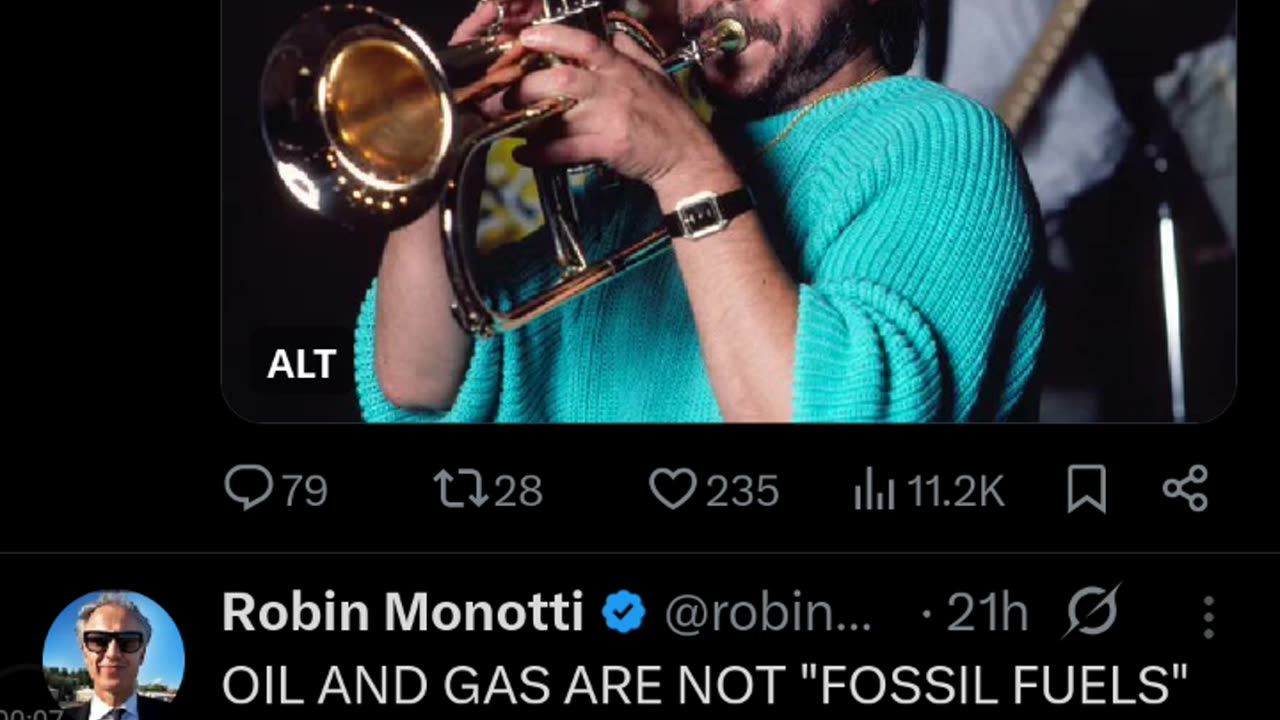1280x720 pixels.
Task: Tap the repost arrows icon
Action: coord(461,490)
